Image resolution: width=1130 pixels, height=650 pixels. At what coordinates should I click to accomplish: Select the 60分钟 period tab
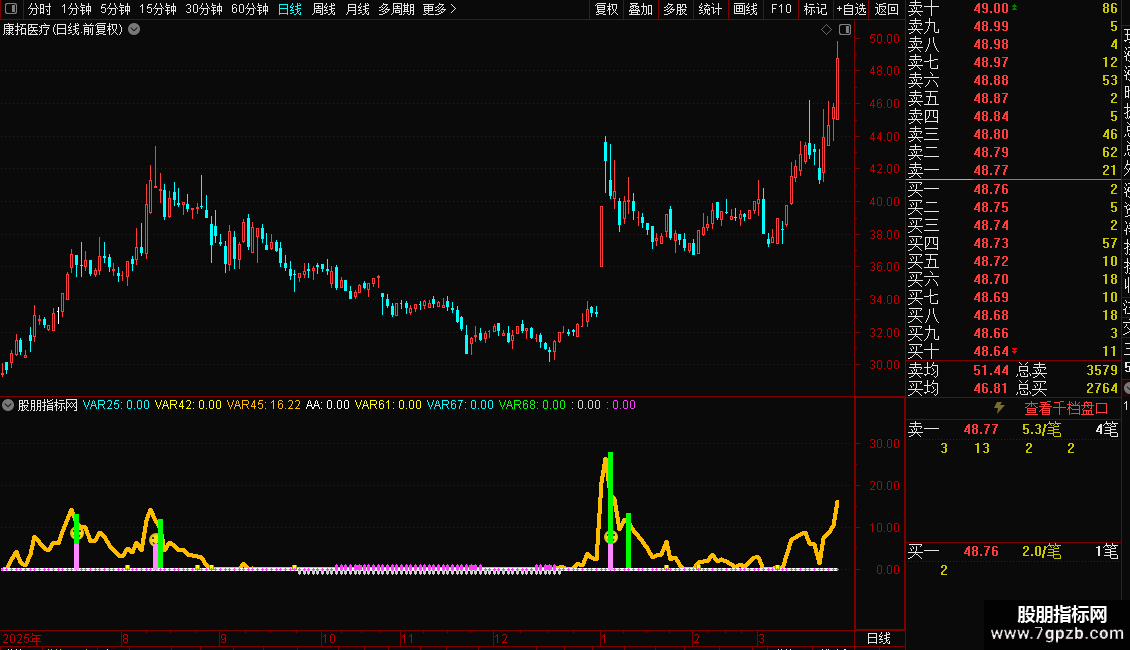pos(250,9)
